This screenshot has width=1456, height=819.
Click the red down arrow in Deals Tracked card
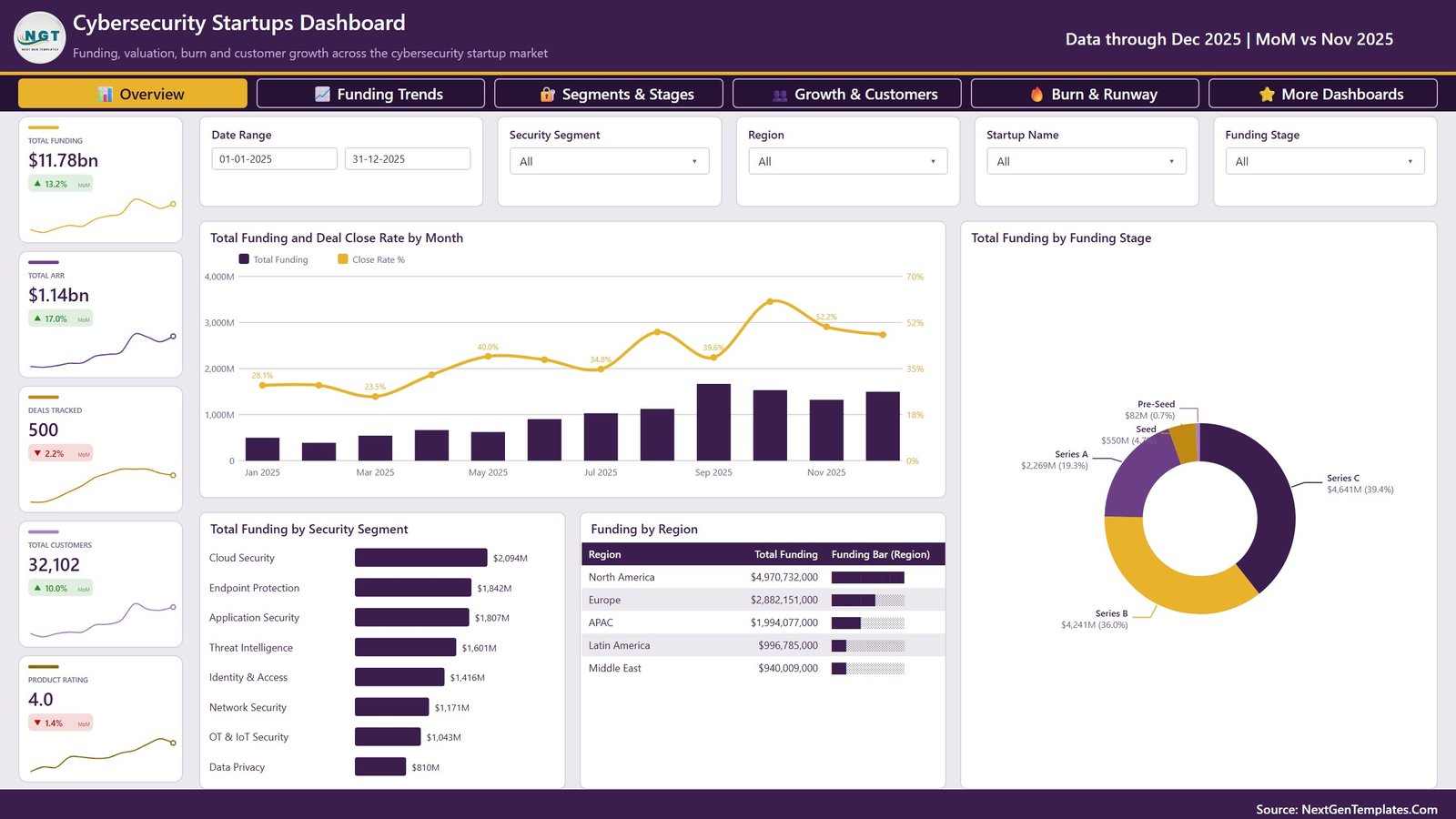point(37,453)
